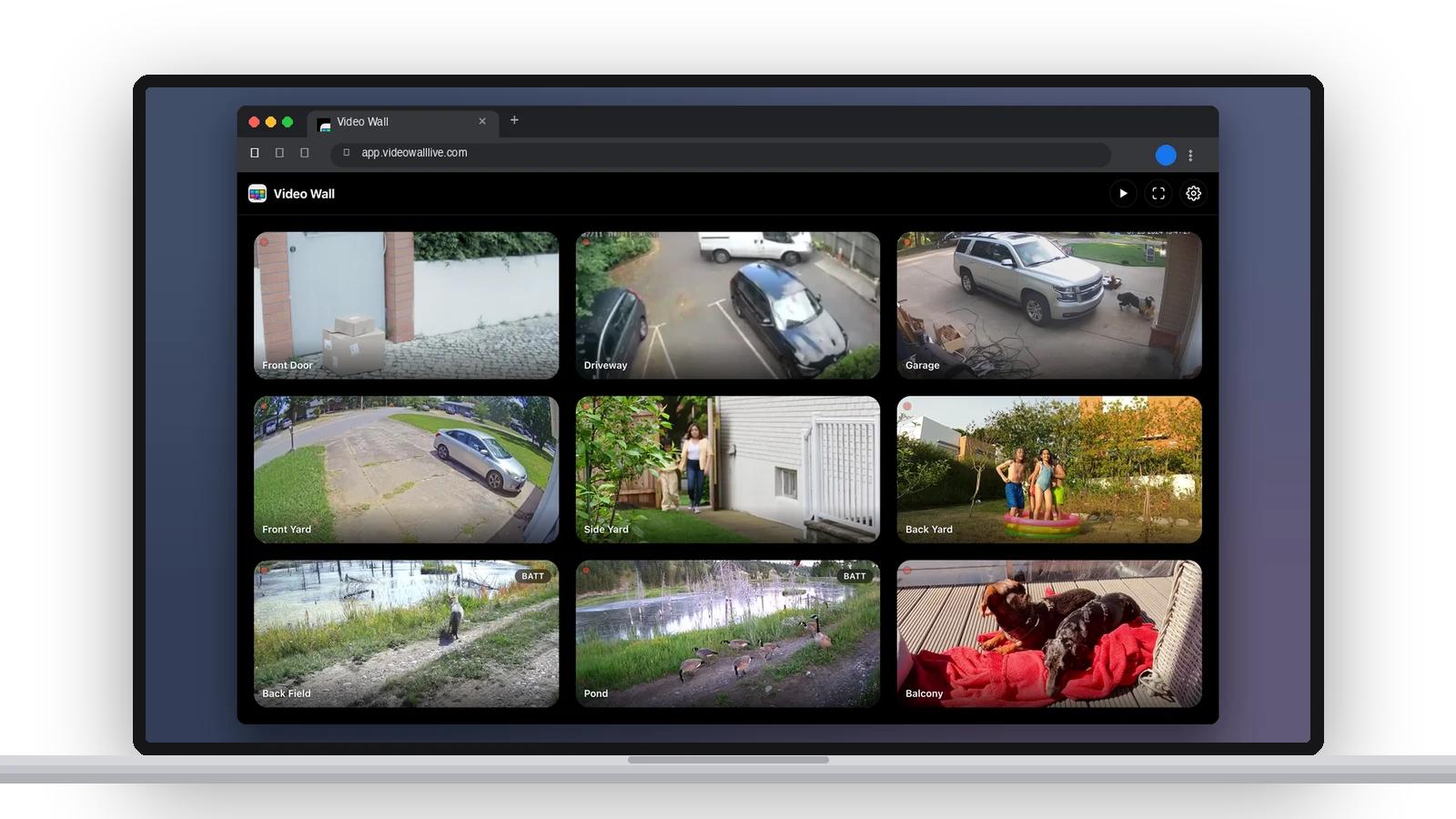This screenshot has width=1456, height=819.
Task: Click the browser reload button
Action: [305, 153]
